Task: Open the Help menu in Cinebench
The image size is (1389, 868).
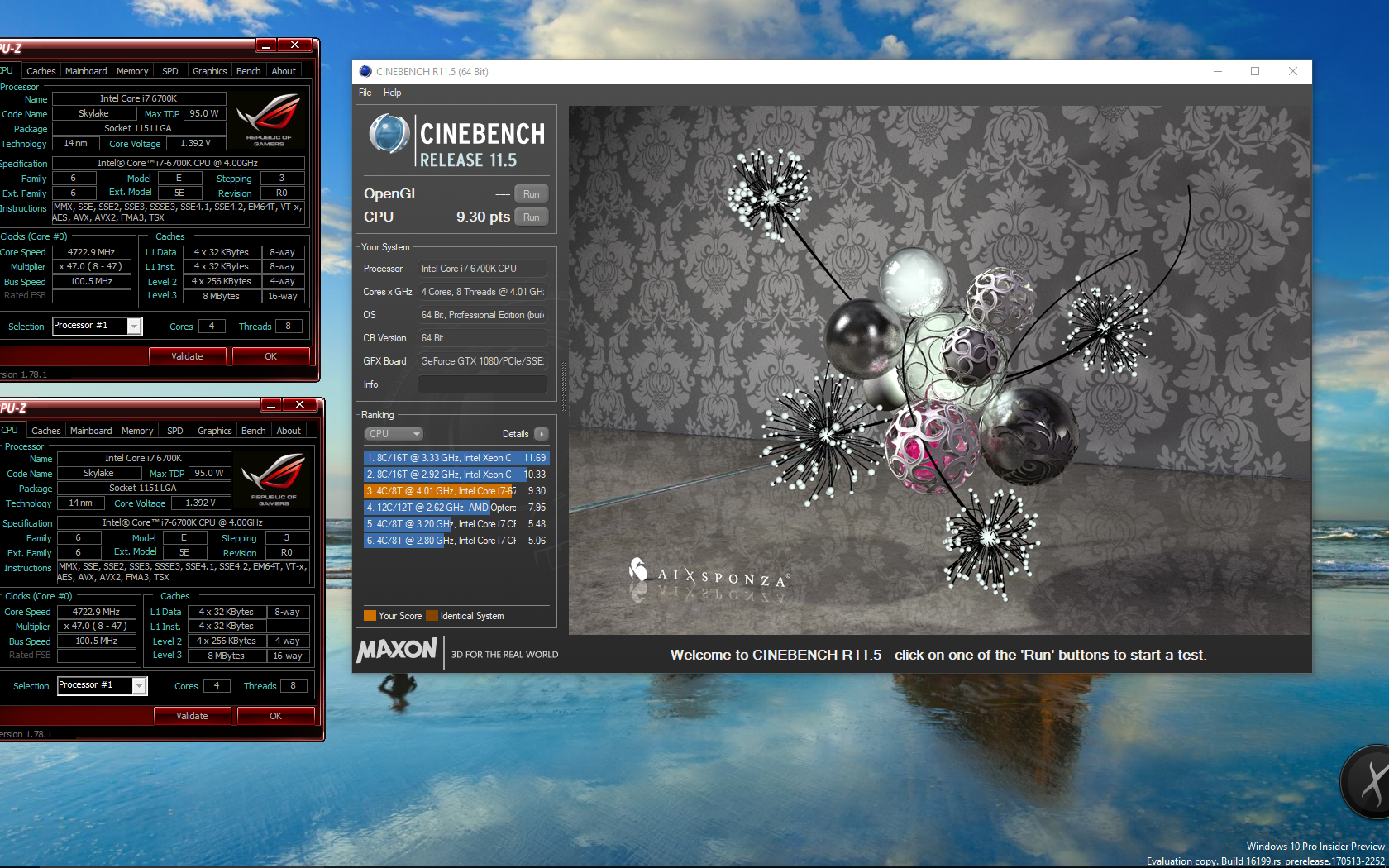Action: point(392,93)
